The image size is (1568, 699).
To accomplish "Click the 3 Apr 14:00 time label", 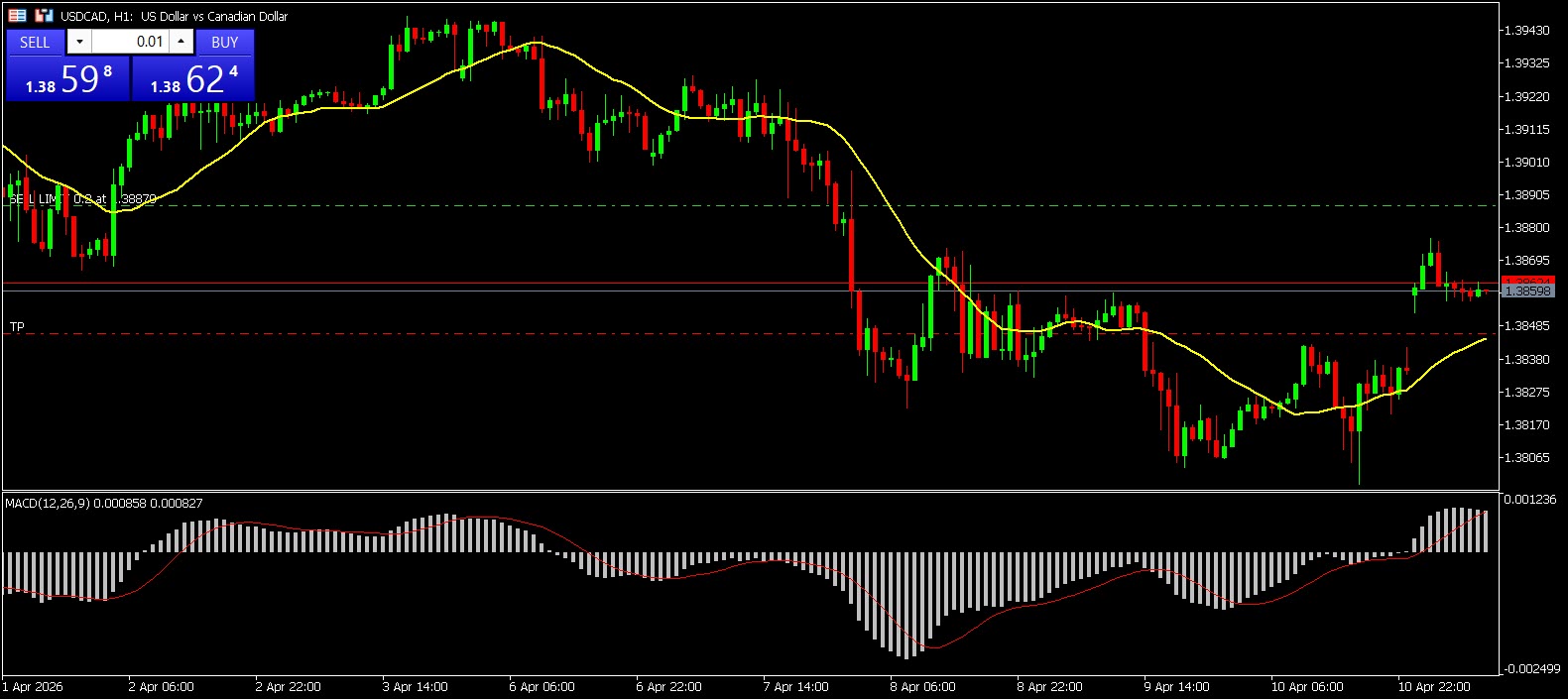I will (x=416, y=687).
